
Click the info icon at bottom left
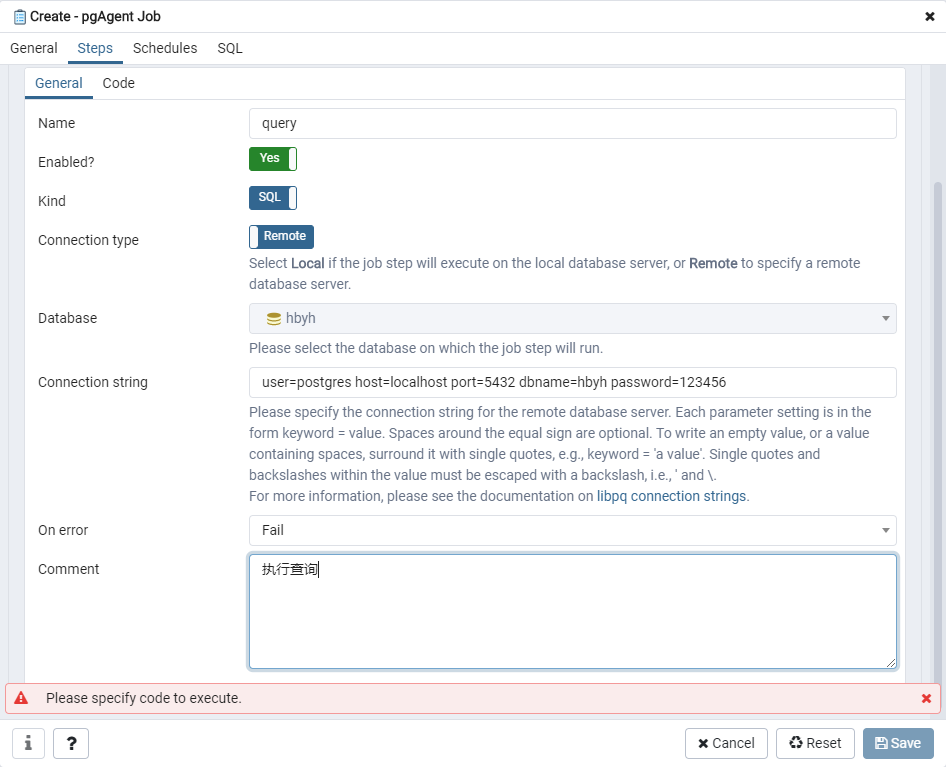point(27,743)
